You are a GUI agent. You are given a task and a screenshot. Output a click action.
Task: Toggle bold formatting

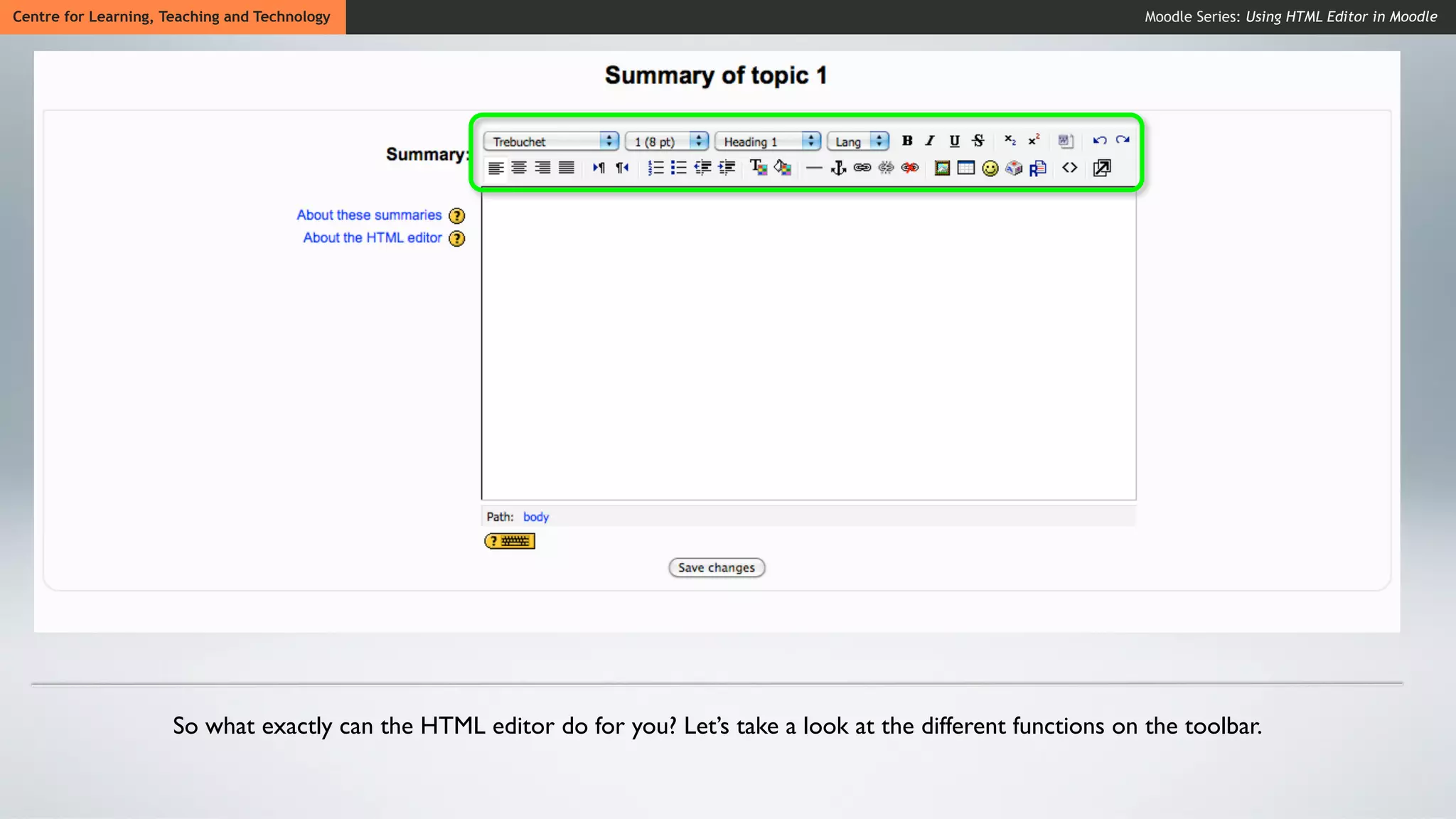(906, 141)
